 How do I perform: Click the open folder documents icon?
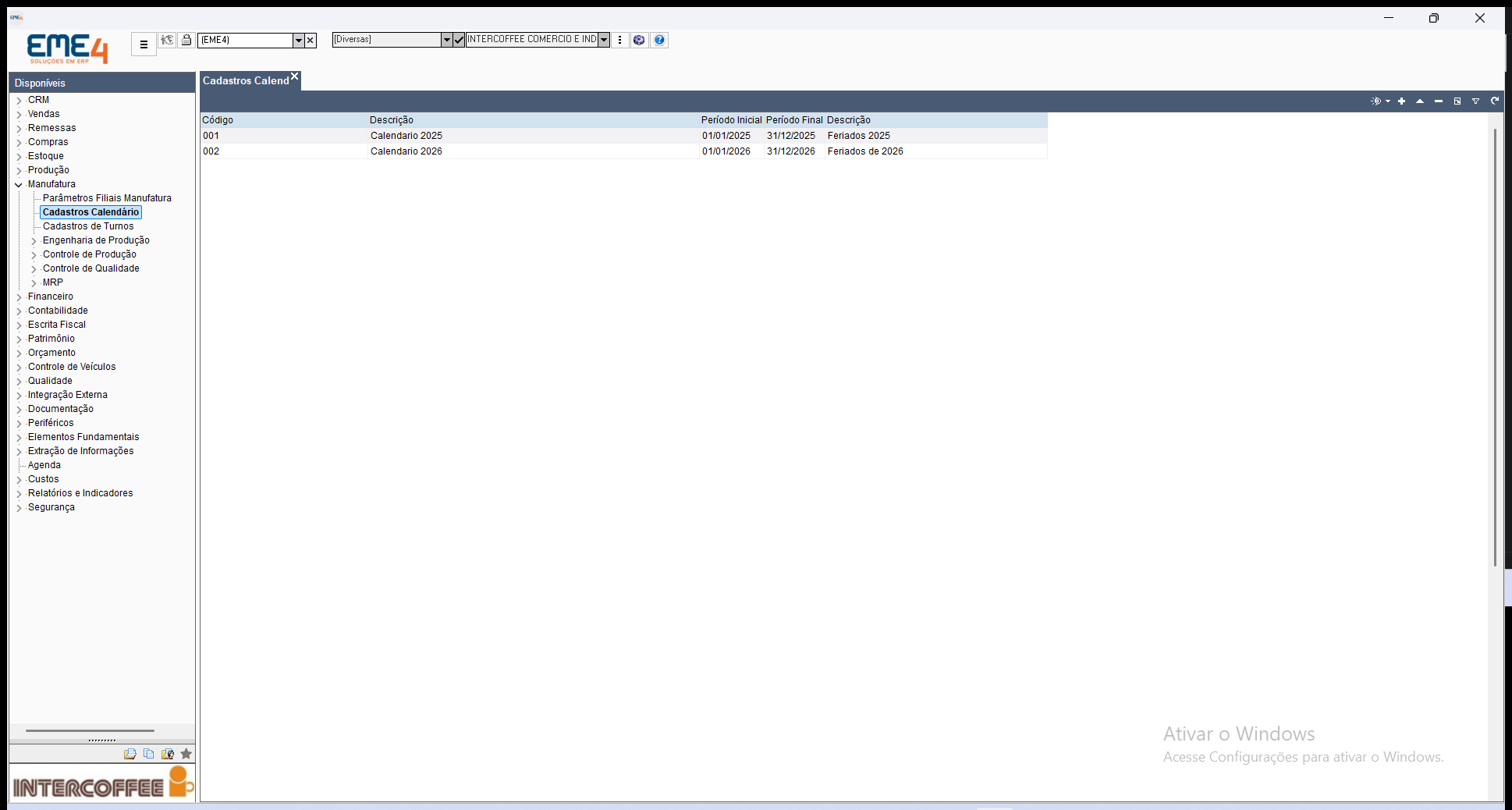click(x=130, y=754)
